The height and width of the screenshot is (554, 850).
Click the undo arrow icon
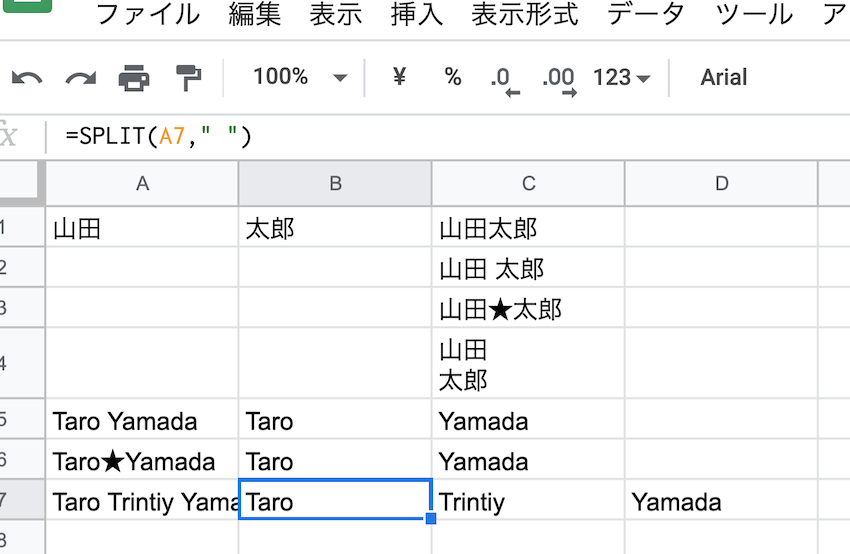[27, 78]
